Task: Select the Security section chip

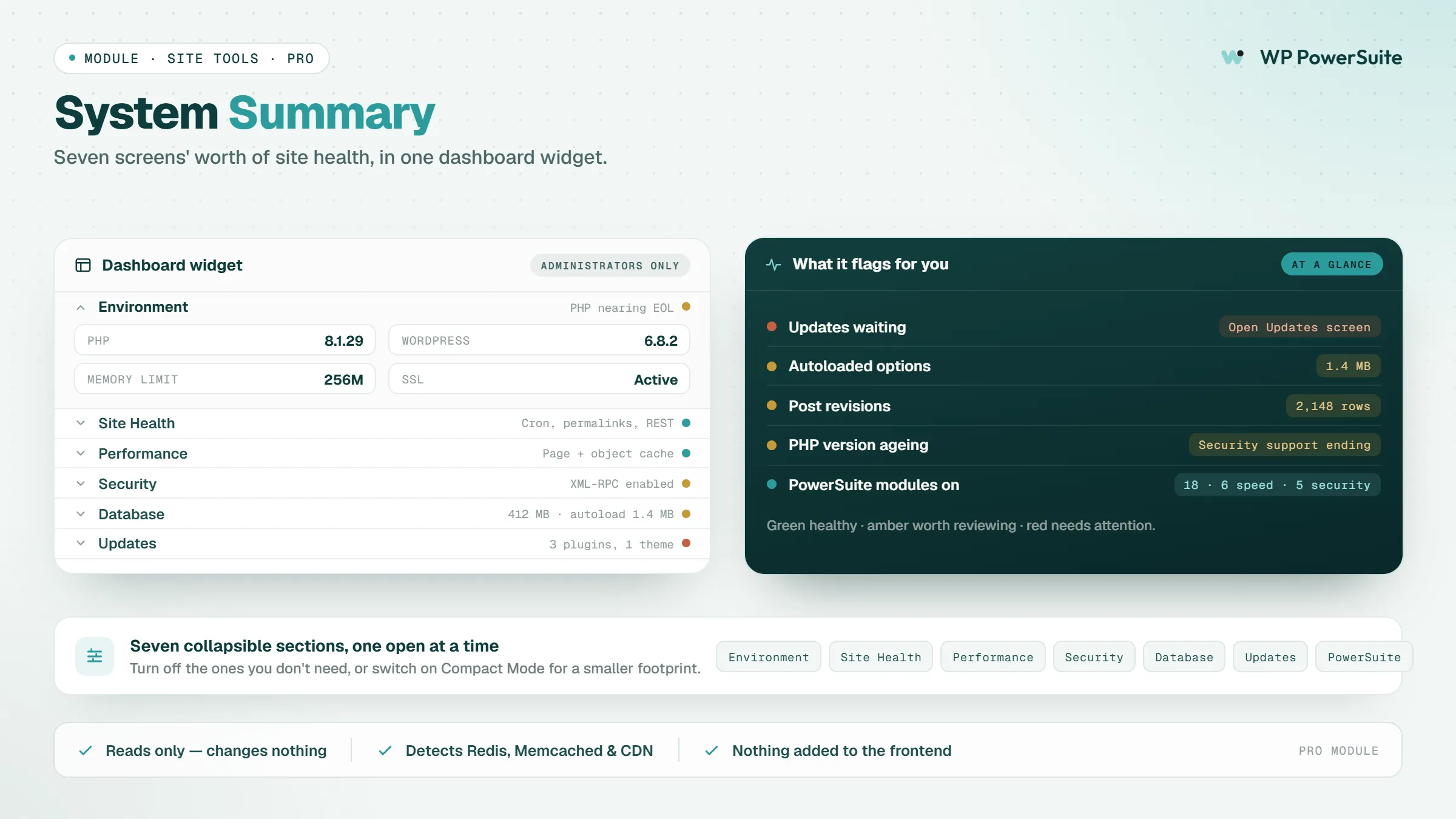Action: point(1094,657)
